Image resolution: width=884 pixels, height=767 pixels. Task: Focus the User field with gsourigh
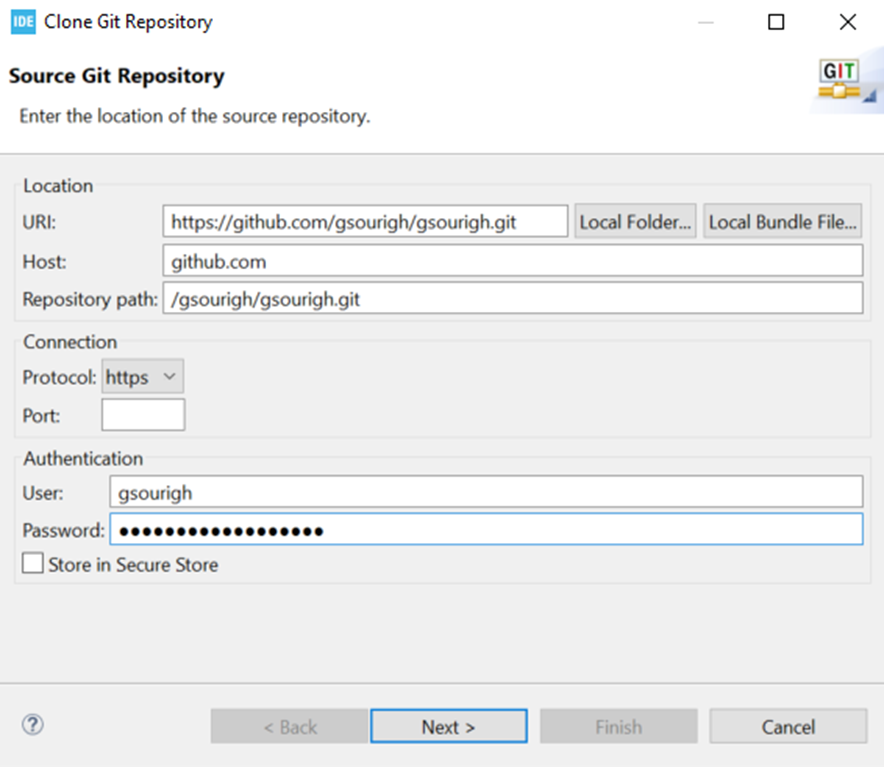point(486,492)
